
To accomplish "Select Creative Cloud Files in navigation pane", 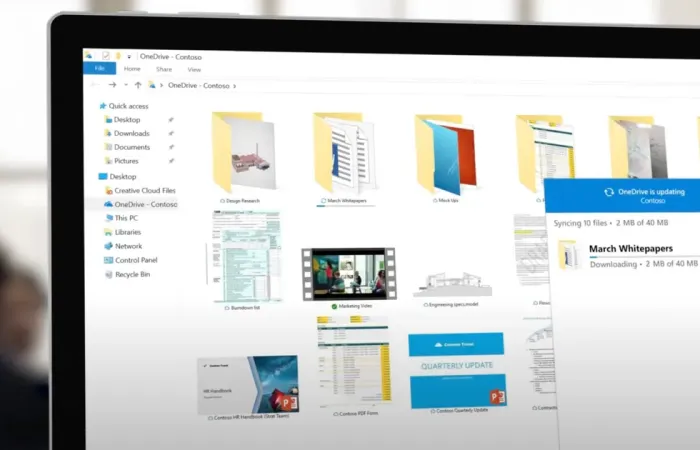I will point(140,190).
